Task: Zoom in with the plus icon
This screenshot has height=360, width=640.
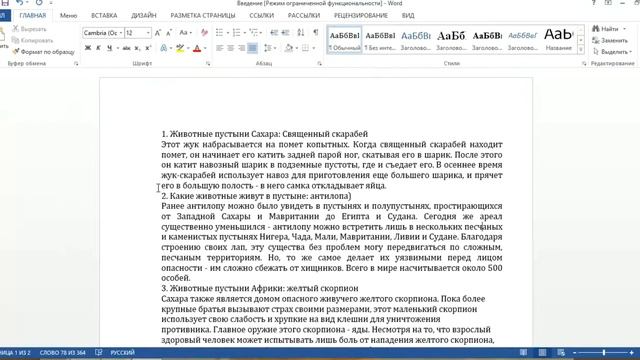Action: tap(631, 353)
